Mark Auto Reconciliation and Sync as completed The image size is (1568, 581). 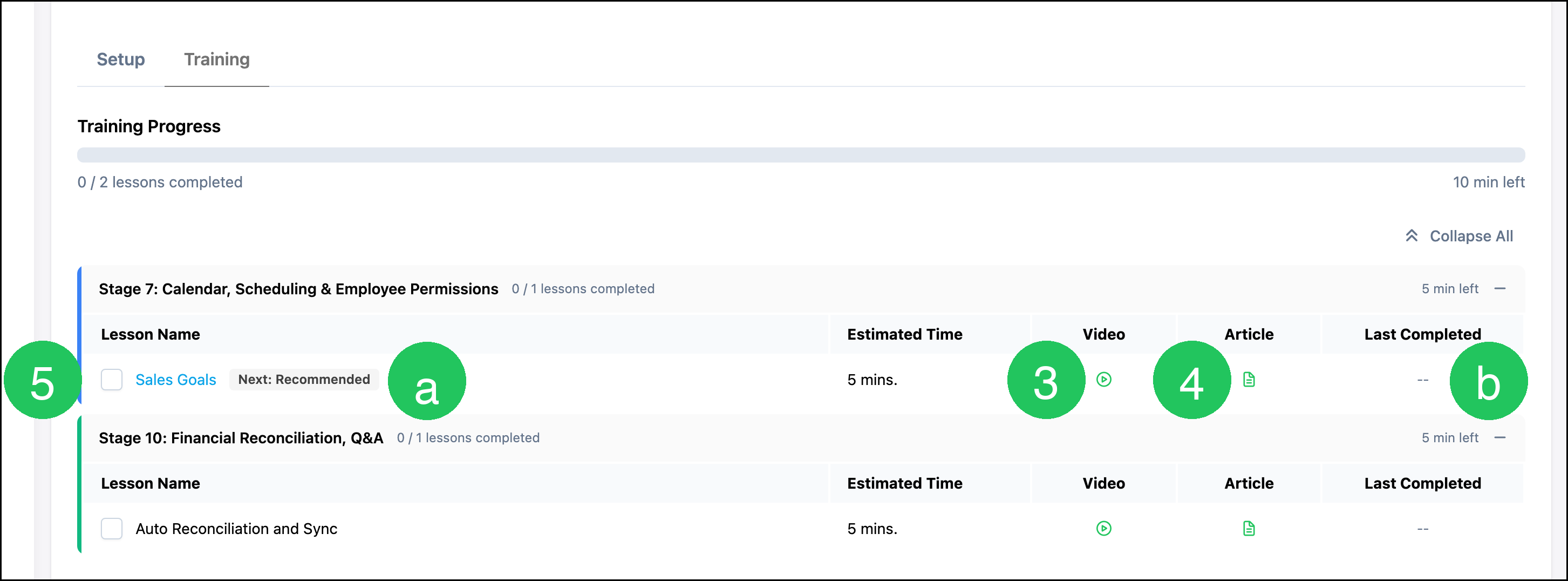coord(111,528)
